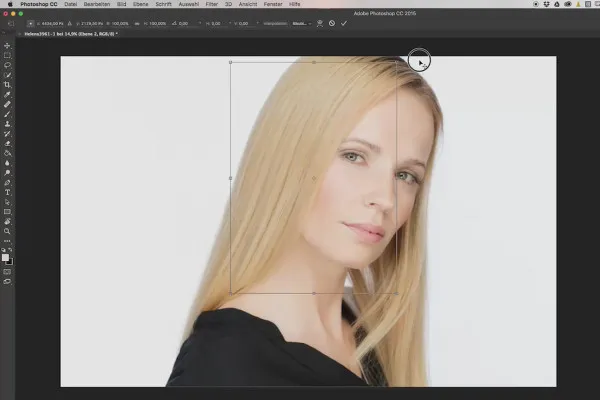600x400 pixels.
Task: Open the Edit Toolbar three-dots button
Action: tap(7, 241)
